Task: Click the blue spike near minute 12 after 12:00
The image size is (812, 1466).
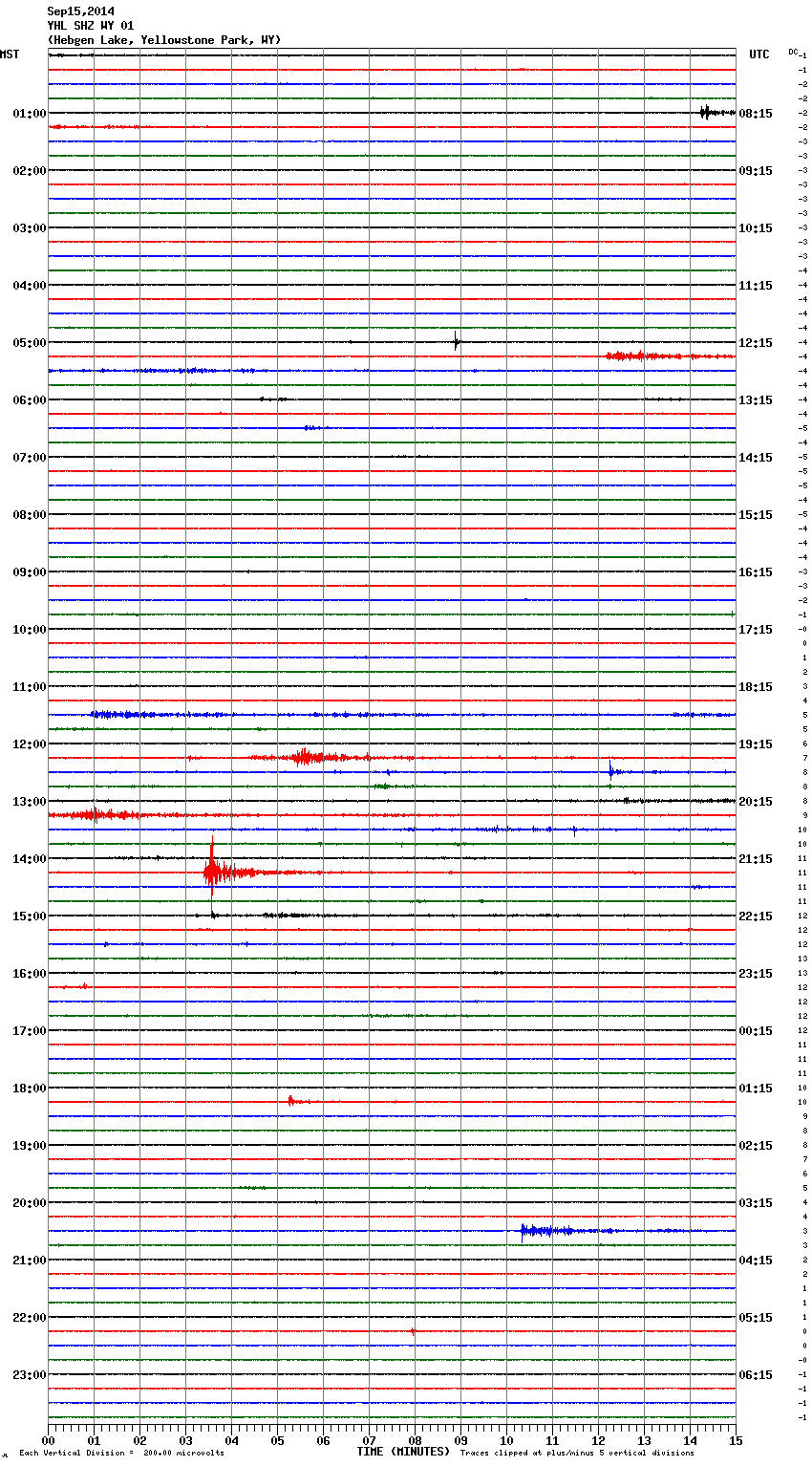Action: [x=610, y=770]
